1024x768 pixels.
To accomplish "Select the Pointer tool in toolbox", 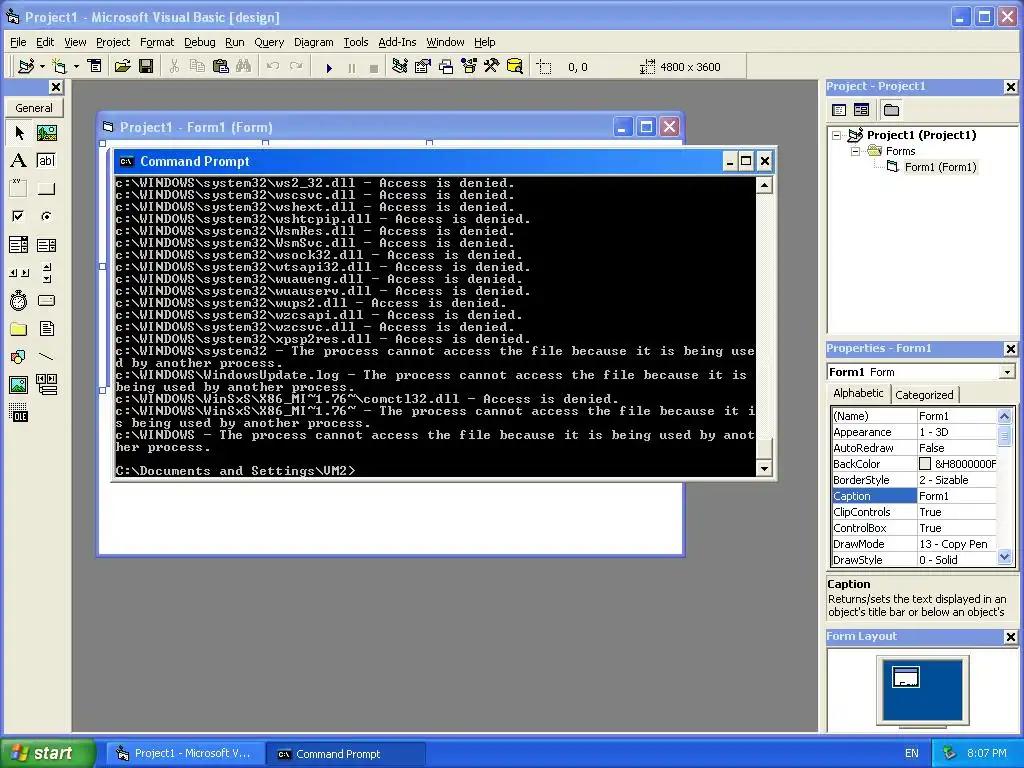I will [19, 133].
